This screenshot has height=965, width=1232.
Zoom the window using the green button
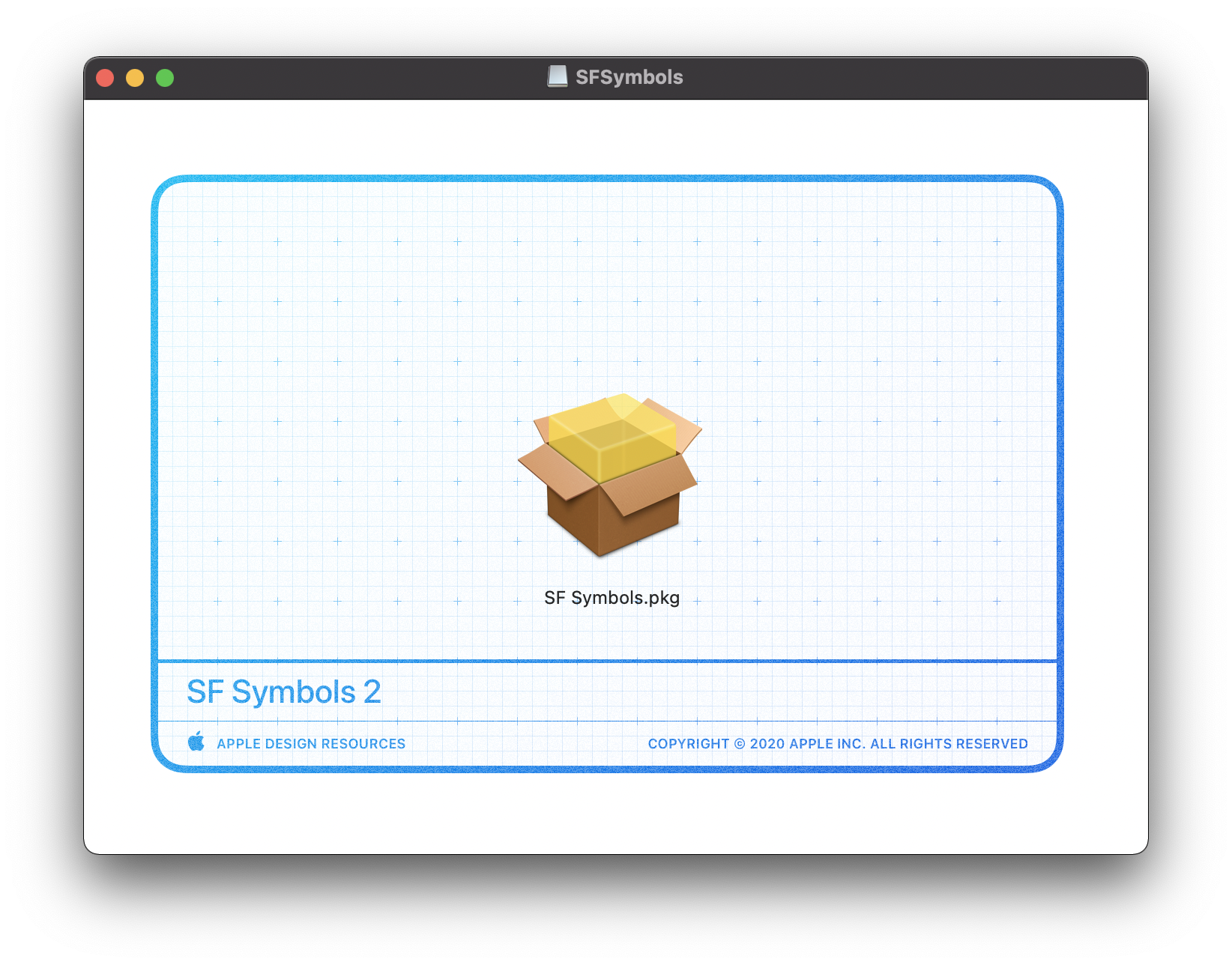click(165, 78)
